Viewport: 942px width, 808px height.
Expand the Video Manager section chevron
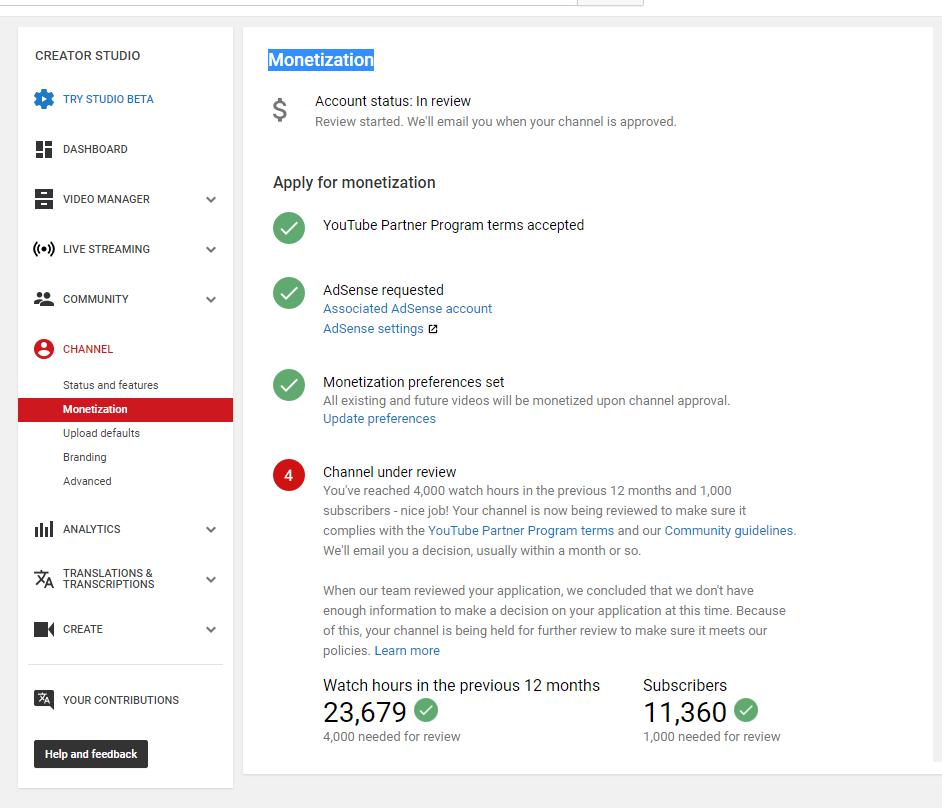211,199
